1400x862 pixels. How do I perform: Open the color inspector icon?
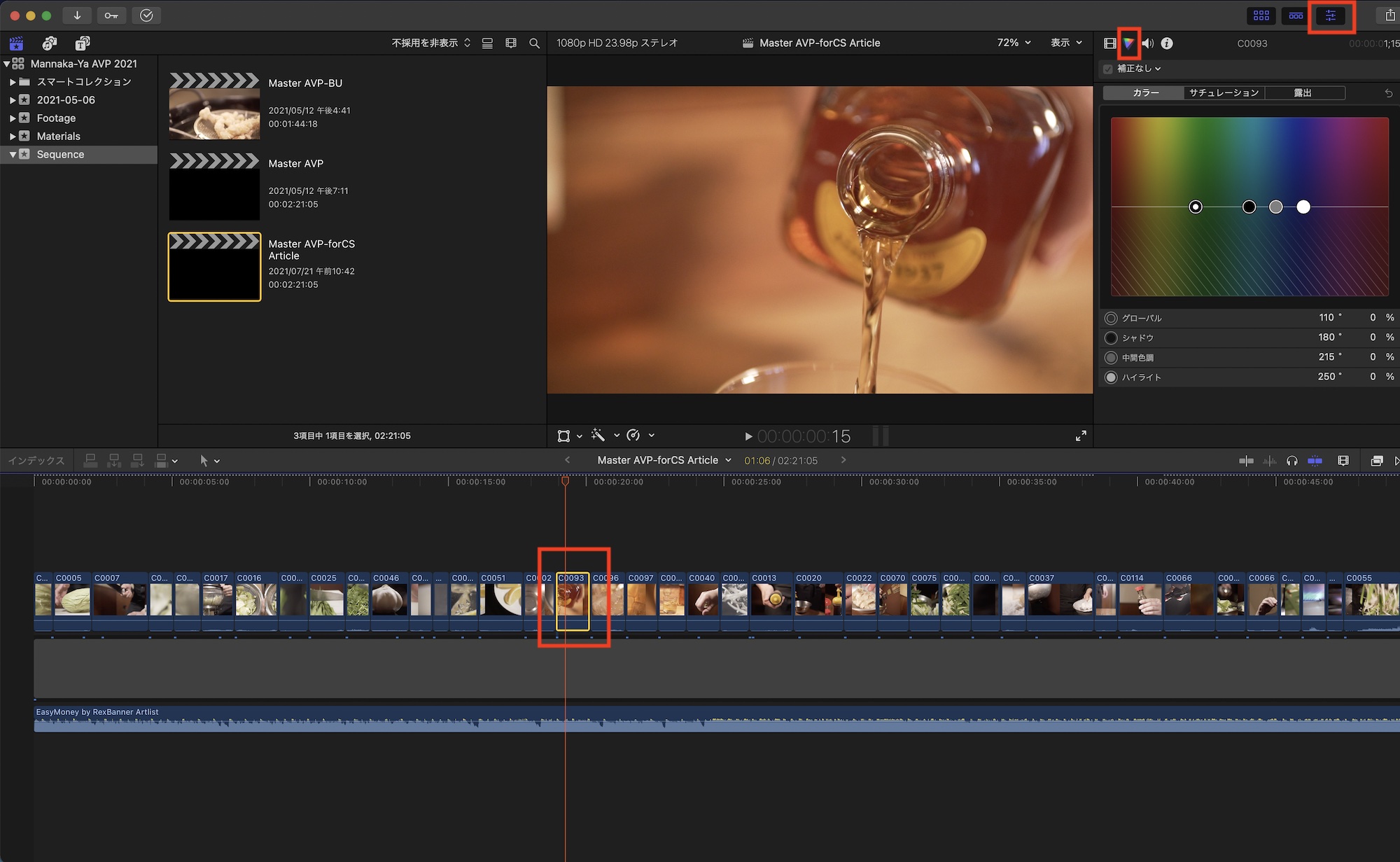click(x=1128, y=43)
